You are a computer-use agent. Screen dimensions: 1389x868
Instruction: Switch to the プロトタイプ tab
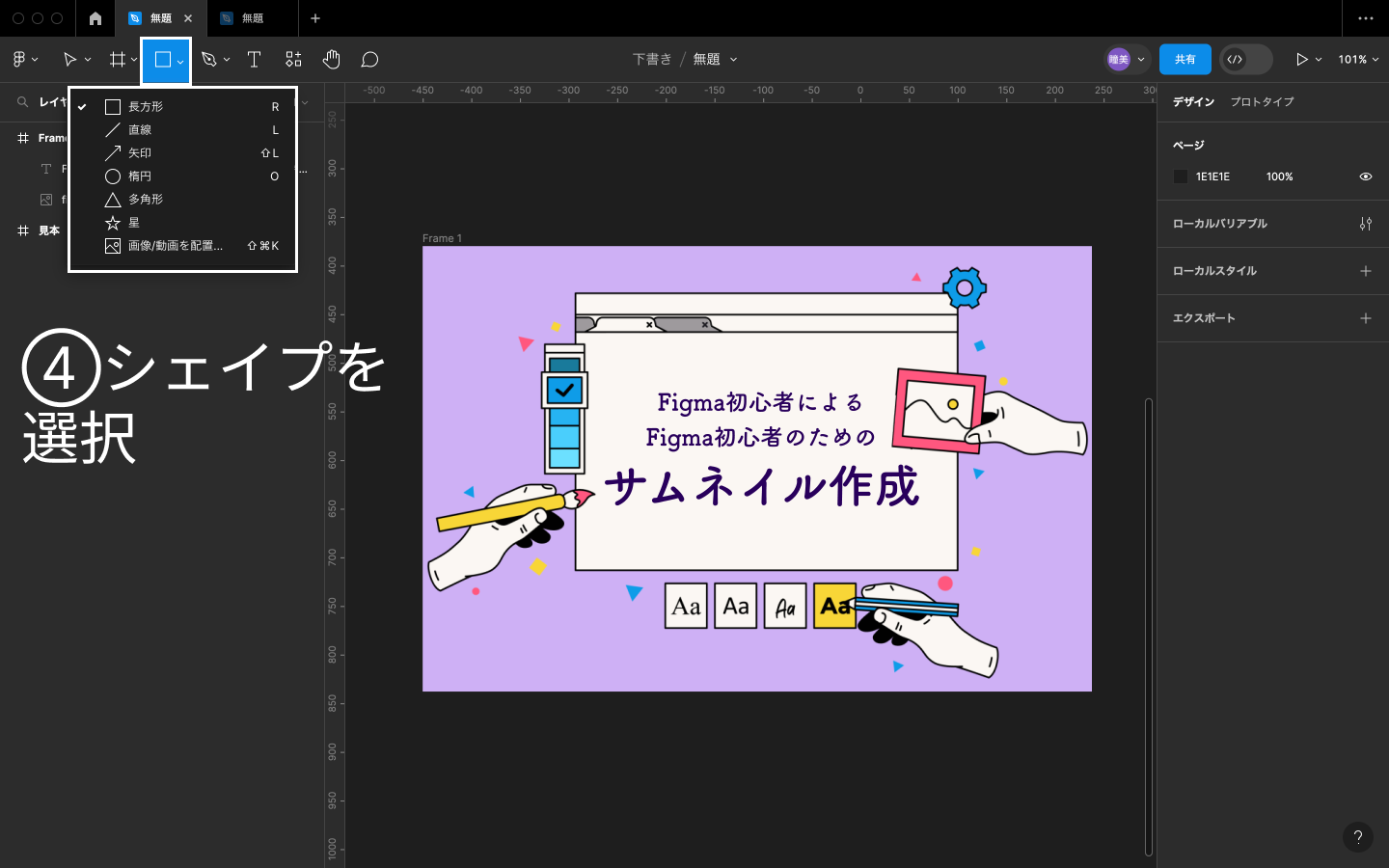(x=1262, y=102)
